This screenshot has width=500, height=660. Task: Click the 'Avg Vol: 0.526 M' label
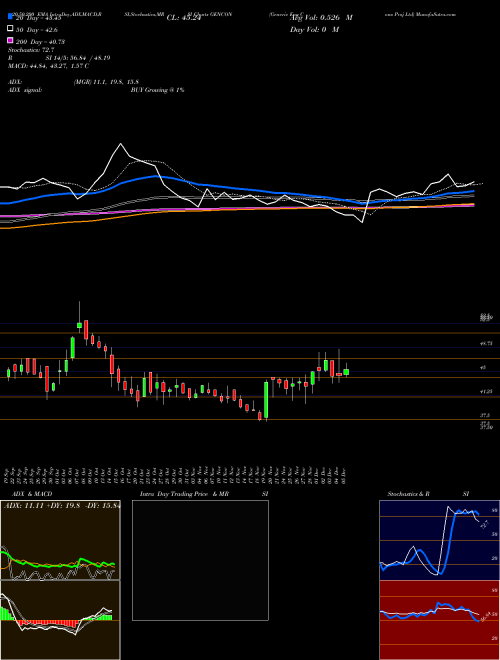click(x=321, y=18)
